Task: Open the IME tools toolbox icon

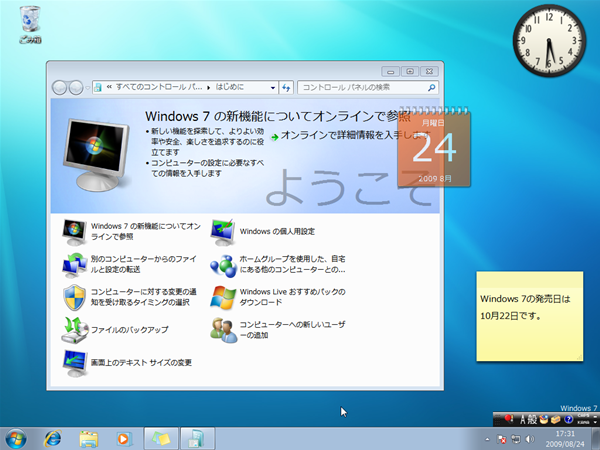Action: click(x=556, y=420)
